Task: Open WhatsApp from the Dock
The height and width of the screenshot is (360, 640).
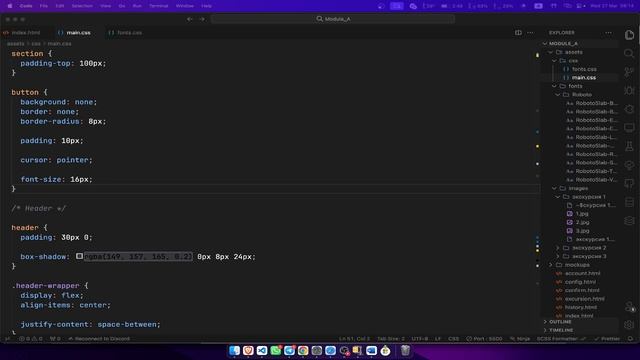Action: 276,351
